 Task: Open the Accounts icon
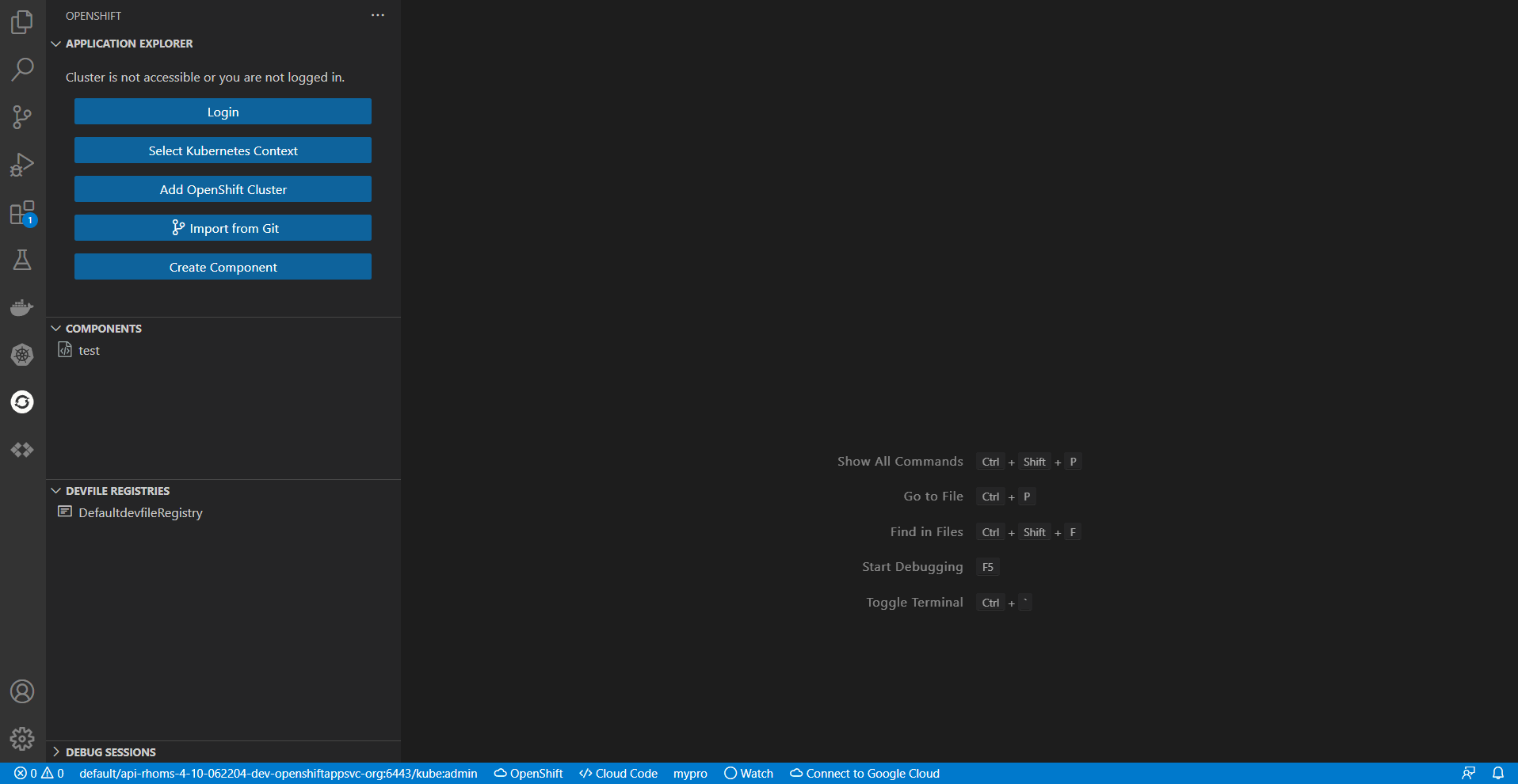pyautogui.click(x=22, y=691)
